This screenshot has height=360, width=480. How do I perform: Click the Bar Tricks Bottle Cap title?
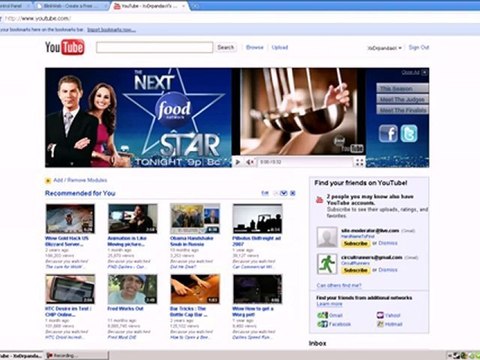189,311
